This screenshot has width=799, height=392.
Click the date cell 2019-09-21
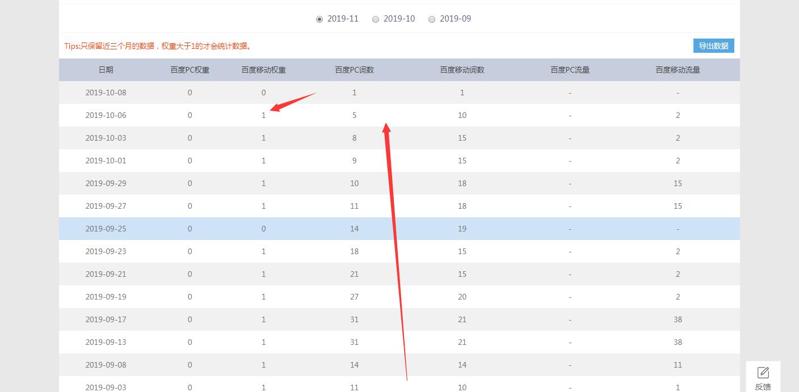pyautogui.click(x=106, y=274)
